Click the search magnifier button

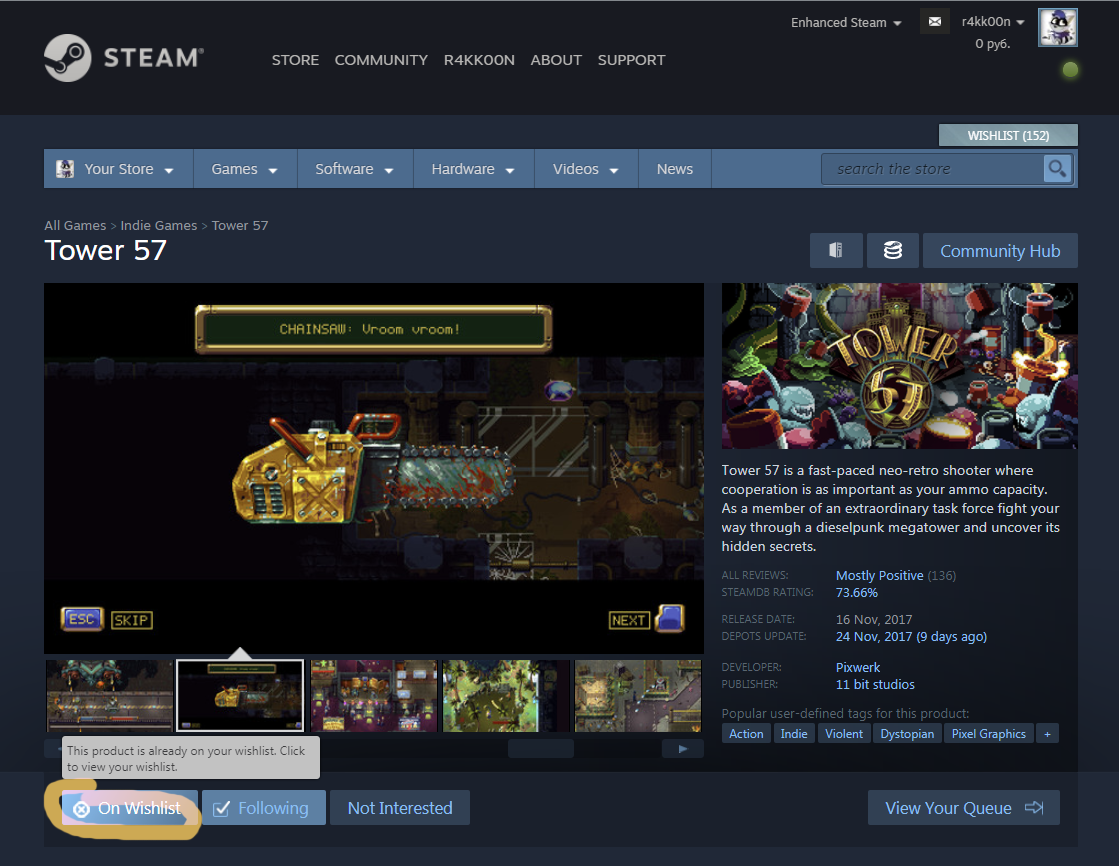pyautogui.click(x=1057, y=169)
